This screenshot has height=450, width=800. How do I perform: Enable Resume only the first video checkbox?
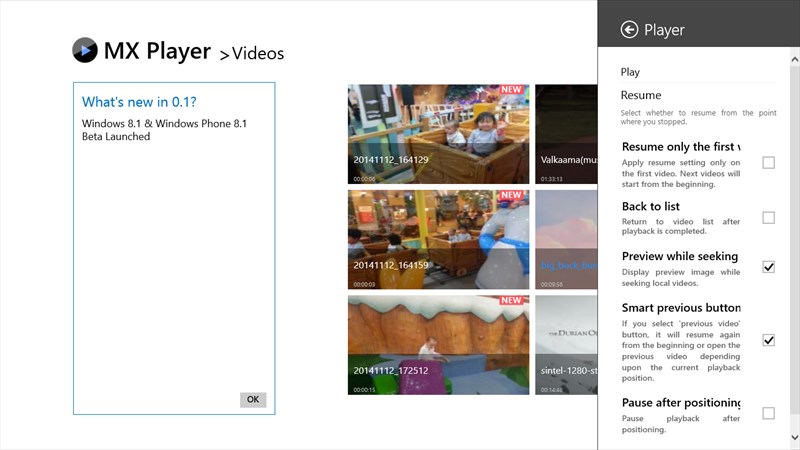point(768,163)
